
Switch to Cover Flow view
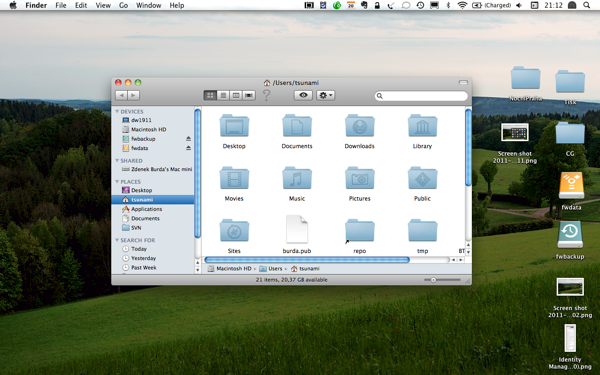point(249,95)
